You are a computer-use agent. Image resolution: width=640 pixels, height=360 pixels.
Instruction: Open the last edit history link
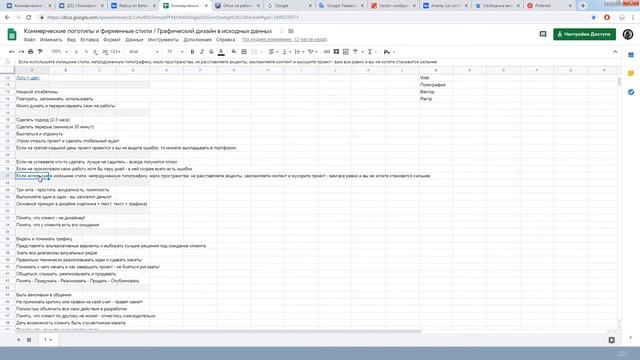tap(284, 40)
